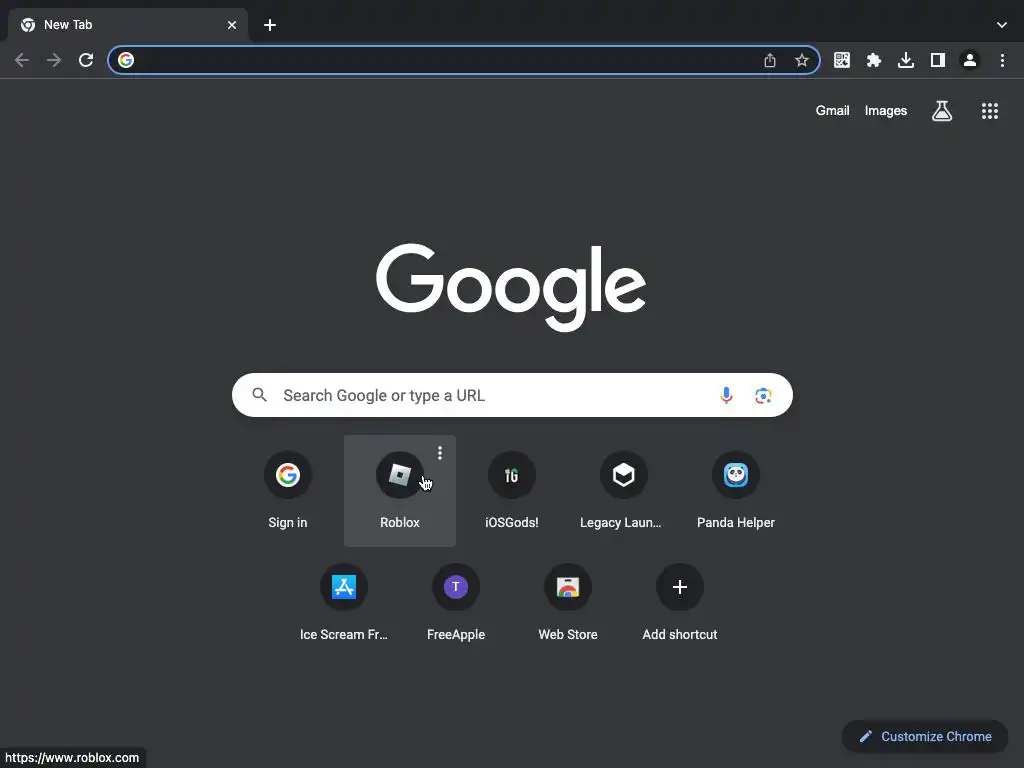
Task: Open the Chrome three-dot main menu
Action: (1002, 61)
